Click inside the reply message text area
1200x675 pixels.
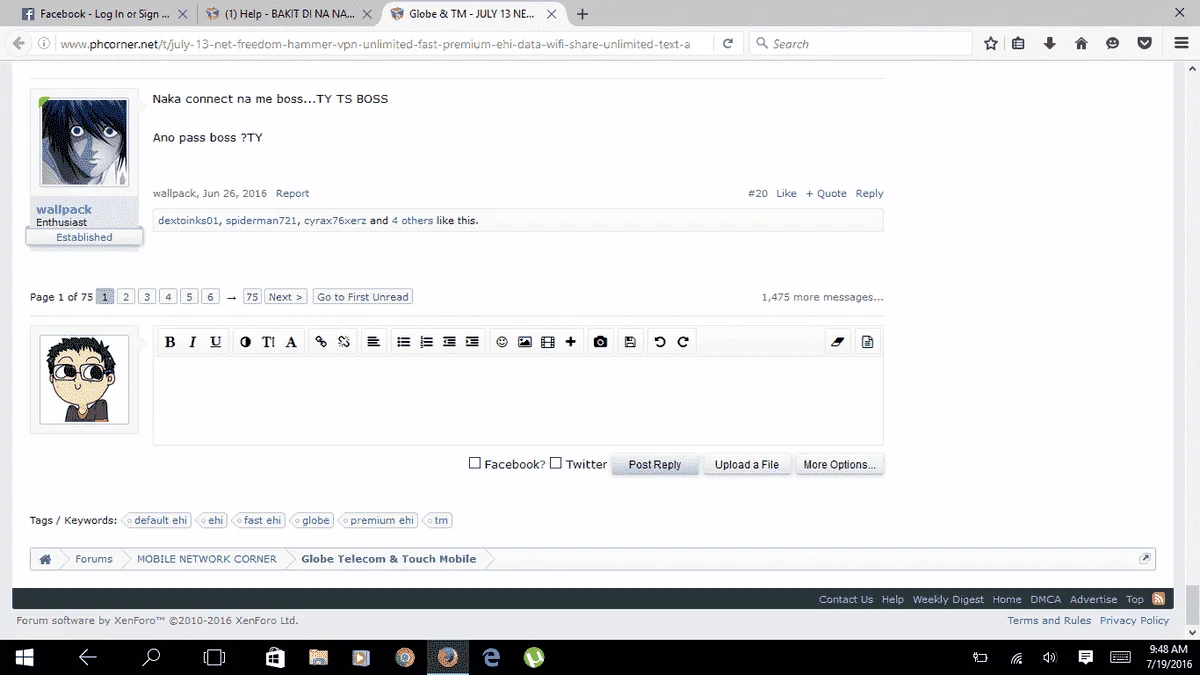coord(518,400)
